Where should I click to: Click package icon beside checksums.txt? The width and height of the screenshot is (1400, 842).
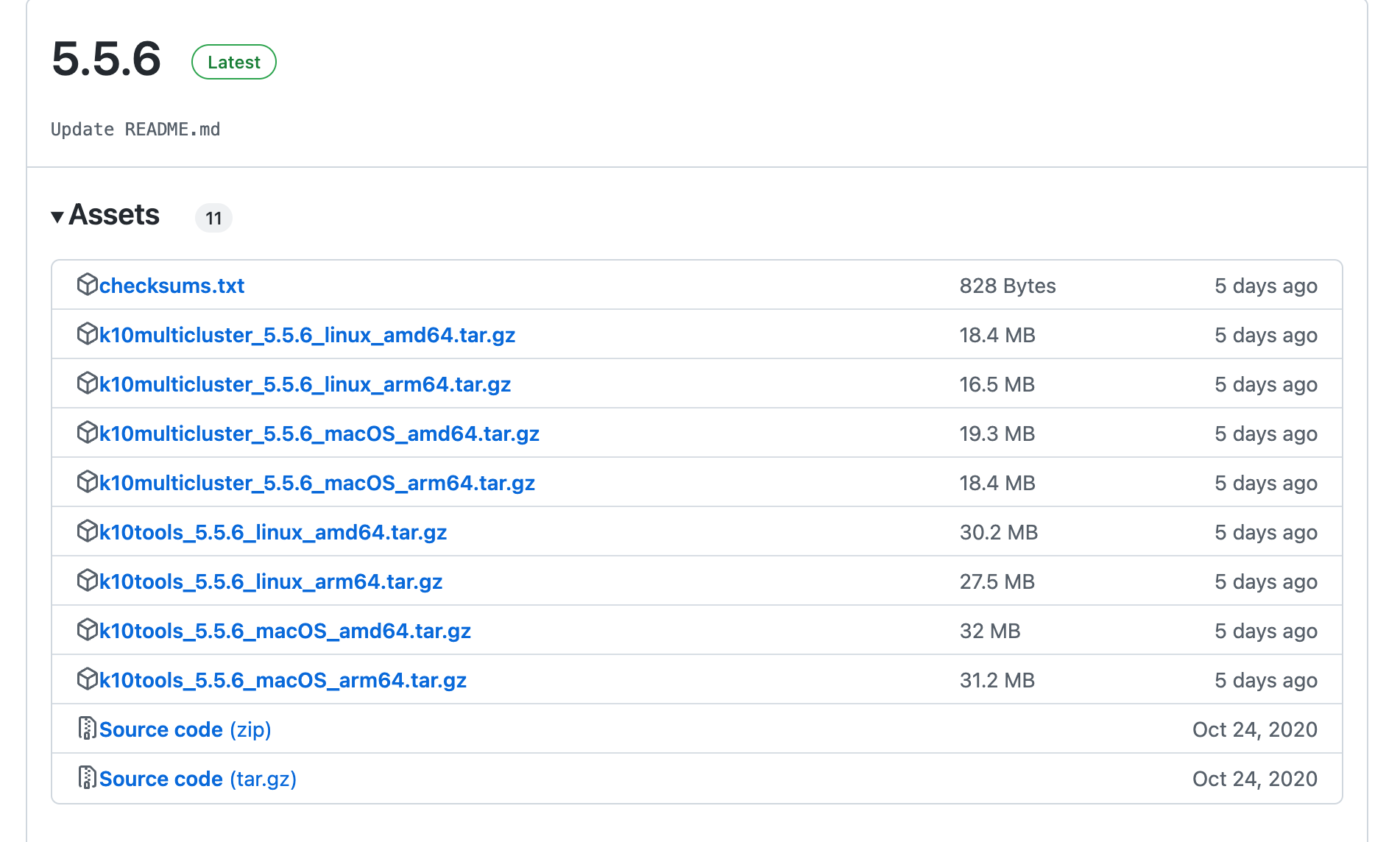coord(88,284)
